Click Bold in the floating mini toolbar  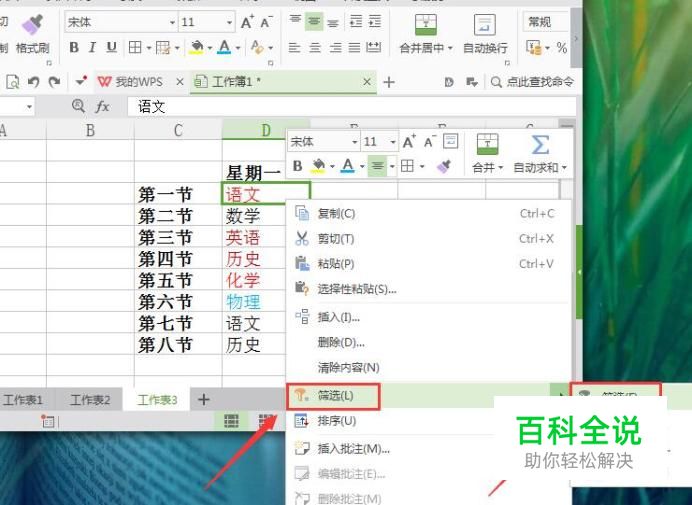tap(297, 166)
